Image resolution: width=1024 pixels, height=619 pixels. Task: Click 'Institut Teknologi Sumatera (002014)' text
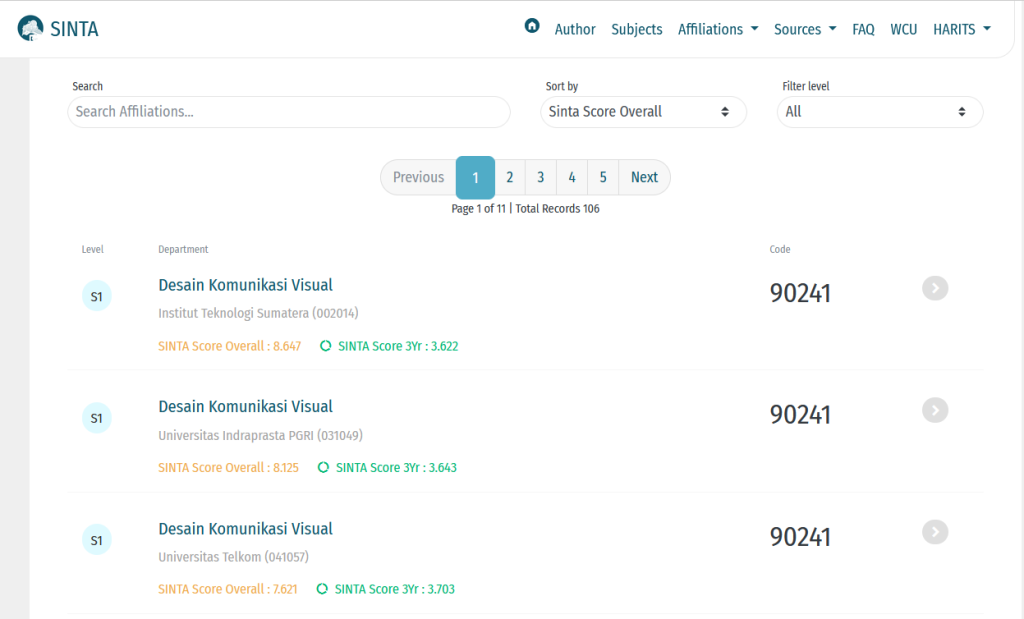click(258, 313)
